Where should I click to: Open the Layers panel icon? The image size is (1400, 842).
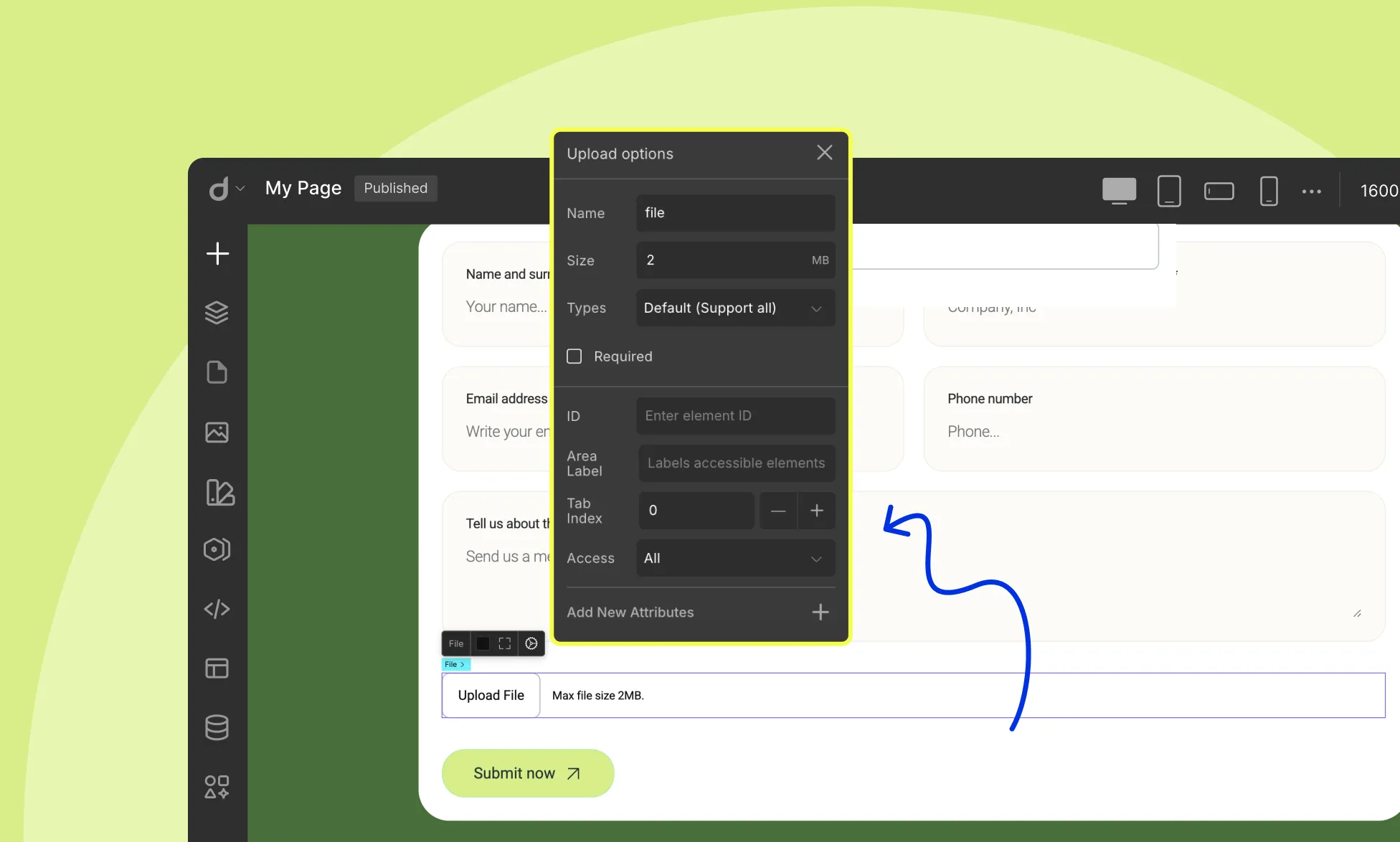pos(217,313)
